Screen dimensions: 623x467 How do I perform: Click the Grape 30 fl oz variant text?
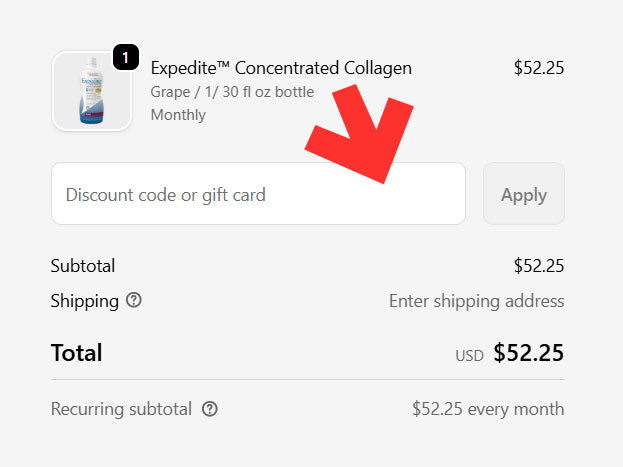(232, 92)
